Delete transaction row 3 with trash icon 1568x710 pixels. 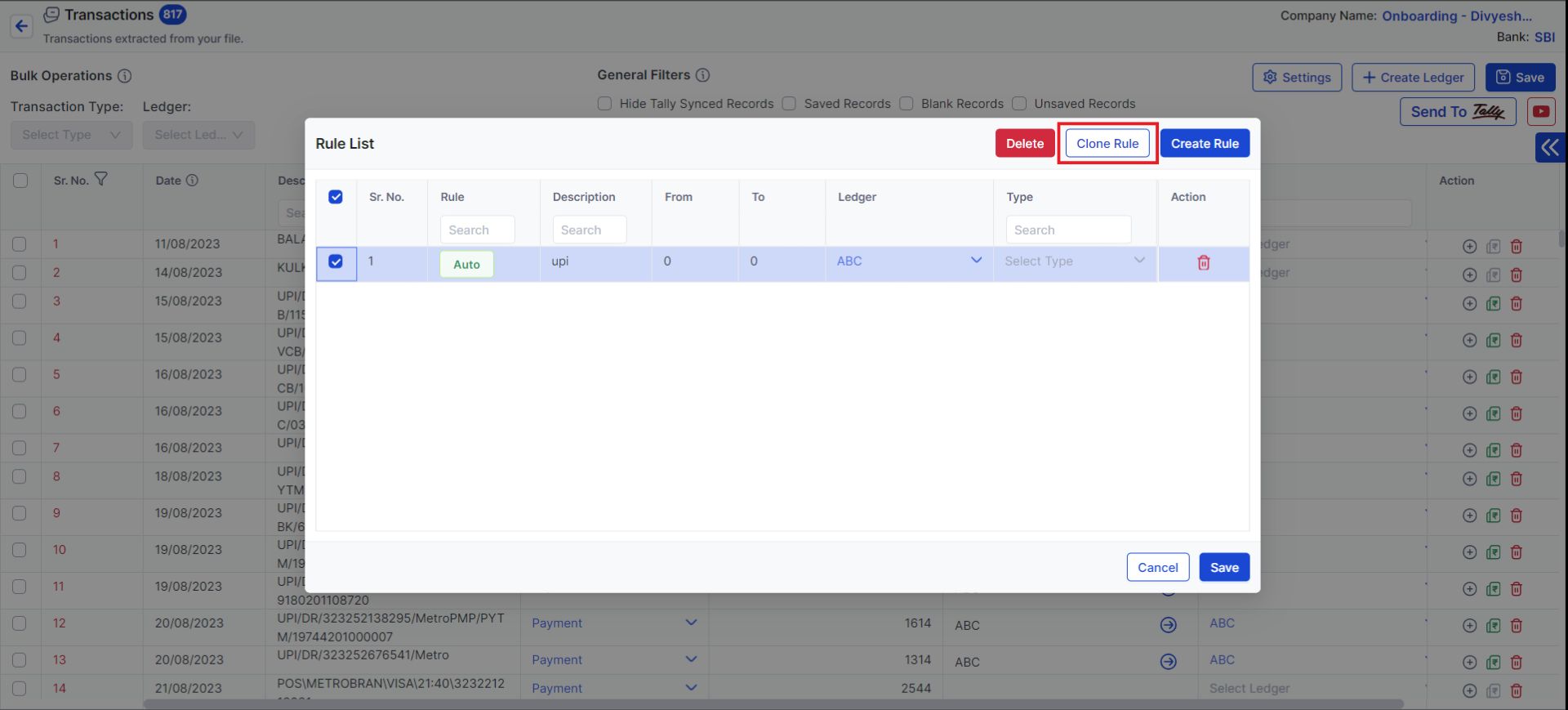coord(1517,303)
